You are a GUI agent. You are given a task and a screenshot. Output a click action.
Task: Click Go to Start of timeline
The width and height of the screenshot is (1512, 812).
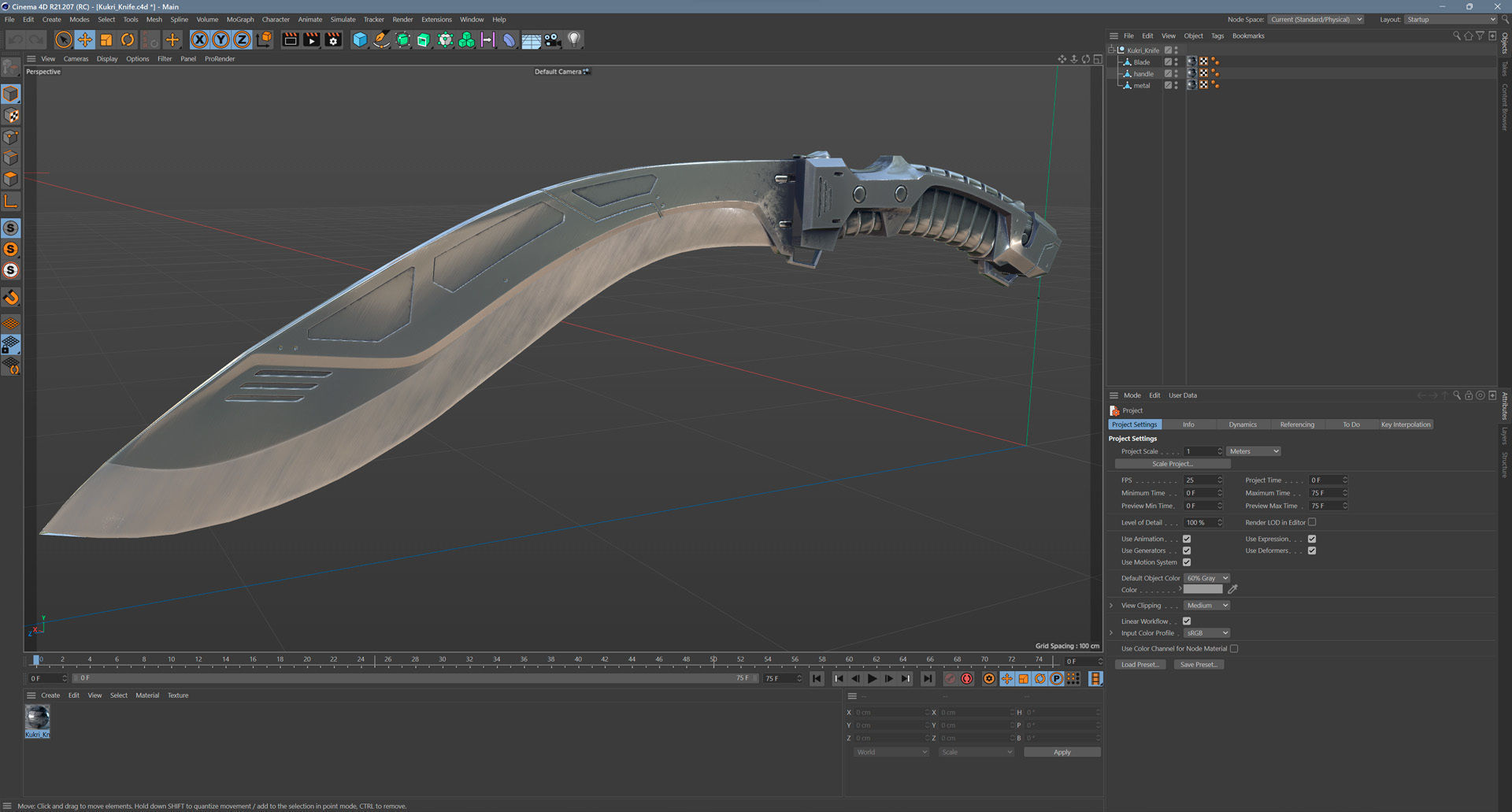tap(817, 678)
